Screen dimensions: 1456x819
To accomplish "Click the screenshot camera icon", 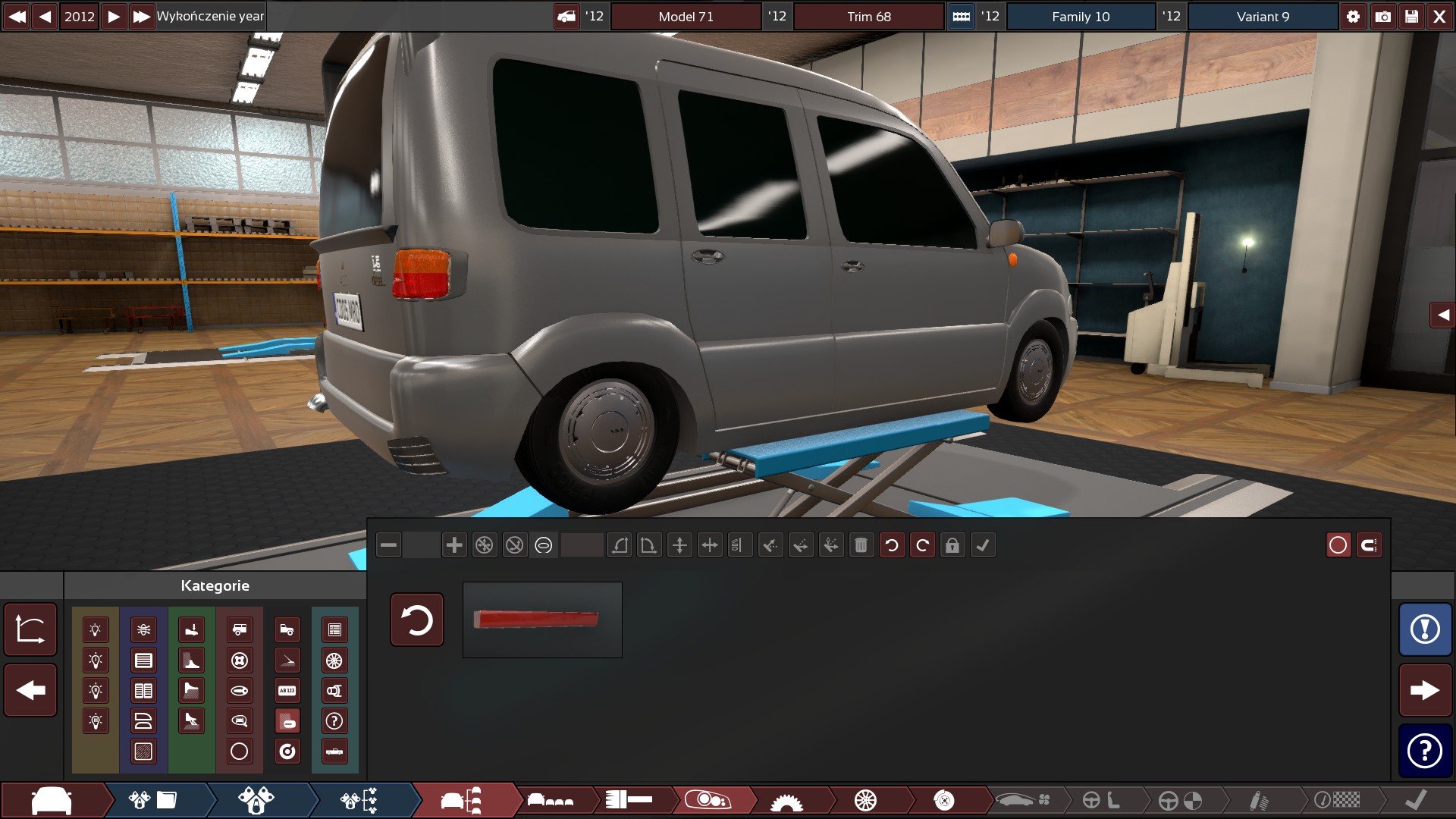I will click(1382, 17).
